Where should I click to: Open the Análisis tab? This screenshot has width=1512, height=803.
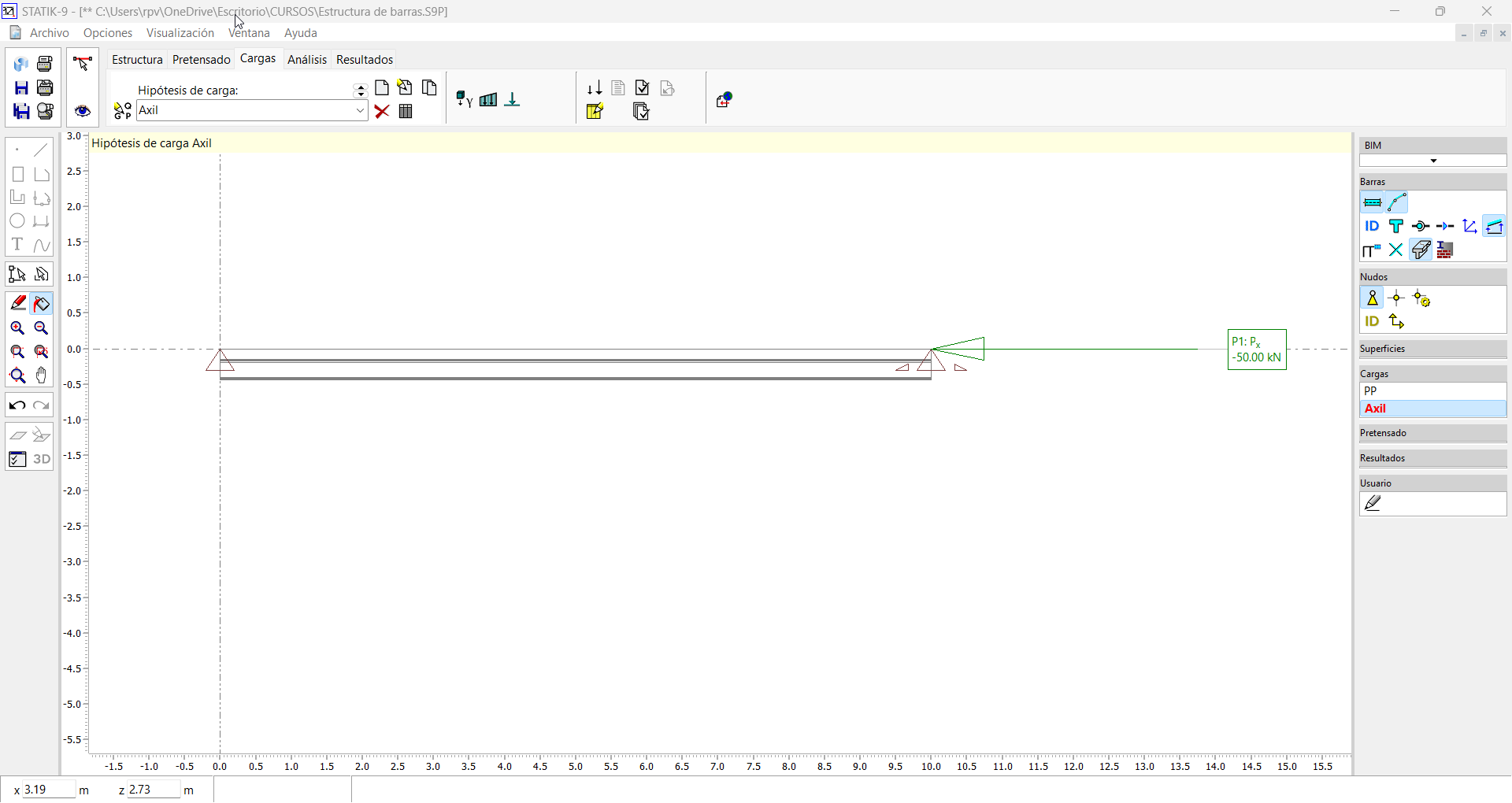tap(306, 60)
